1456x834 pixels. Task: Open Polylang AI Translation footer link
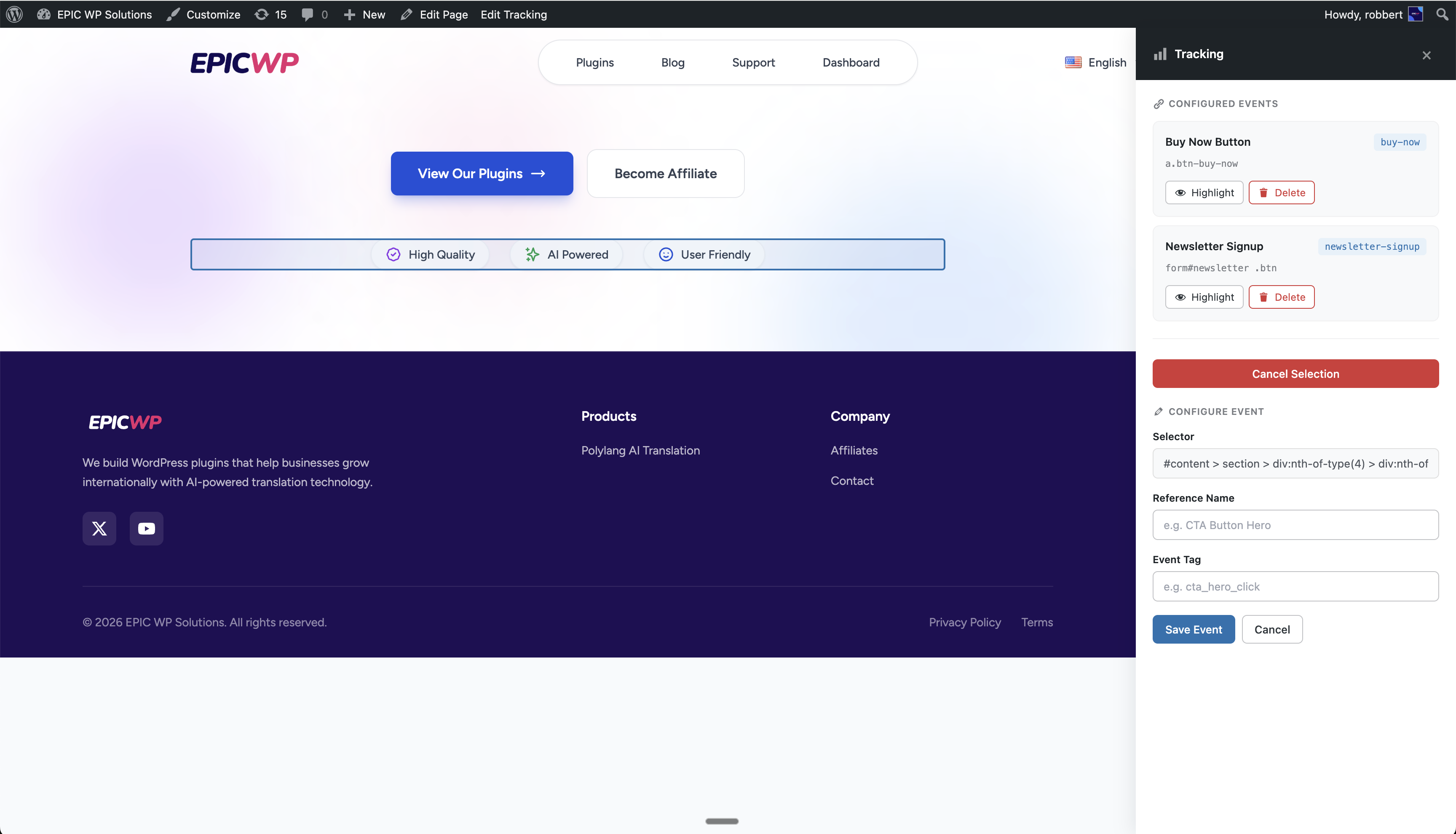click(x=640, y=450)
